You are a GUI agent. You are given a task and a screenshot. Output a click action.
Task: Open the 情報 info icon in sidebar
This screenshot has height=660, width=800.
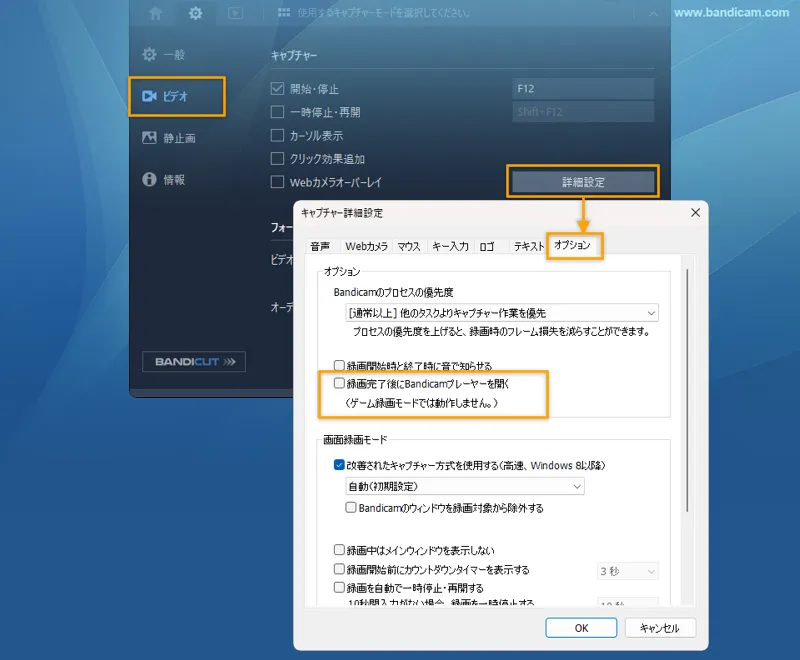click(x=149, y=180)
